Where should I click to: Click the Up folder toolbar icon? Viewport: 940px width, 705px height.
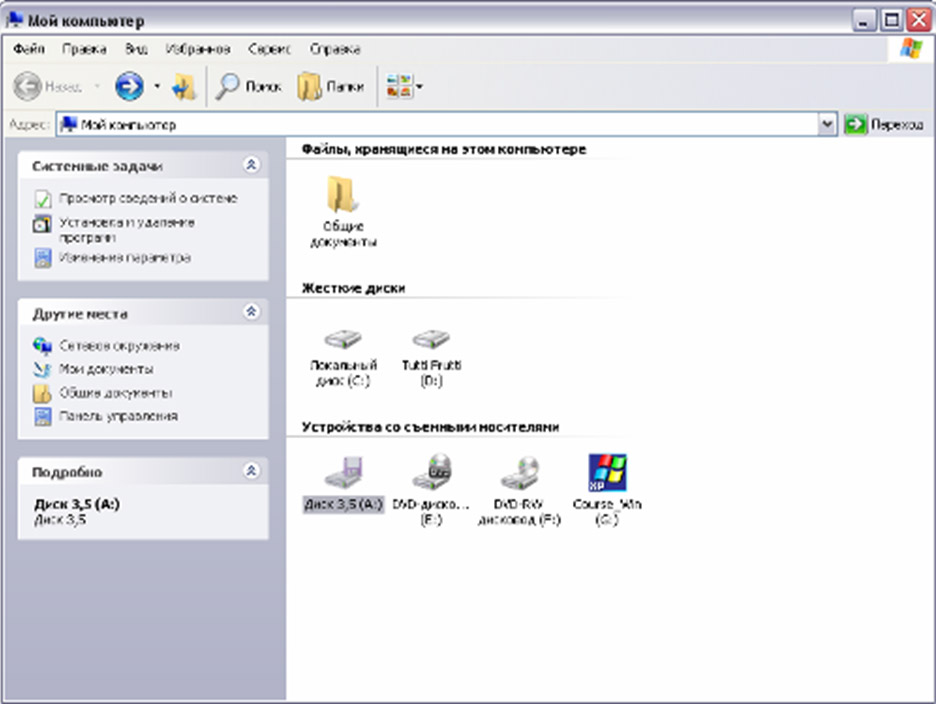[184, 88]
